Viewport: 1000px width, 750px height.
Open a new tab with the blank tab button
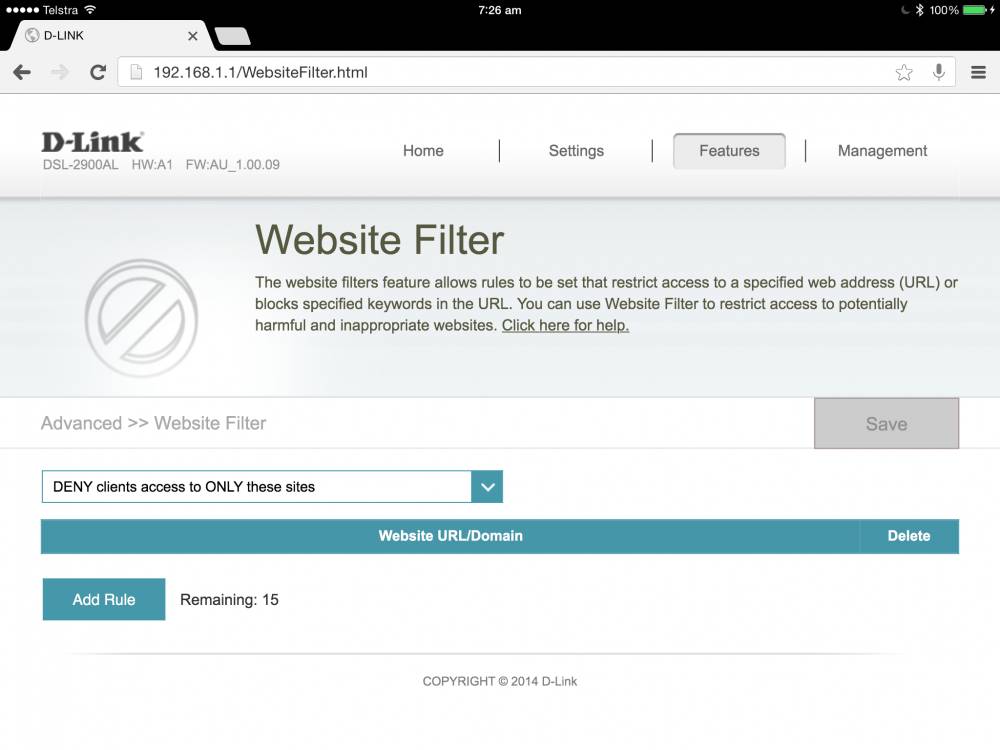coord(233,36)
